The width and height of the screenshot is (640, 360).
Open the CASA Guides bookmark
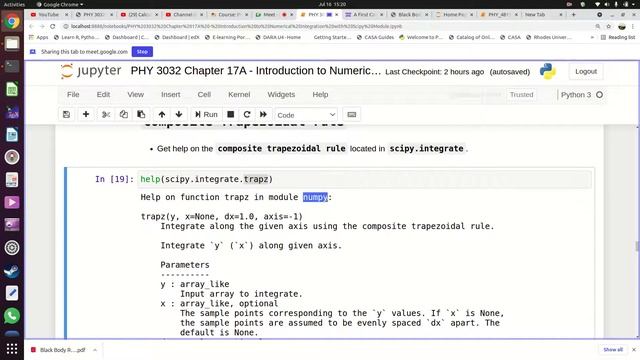tap(375, 37)
